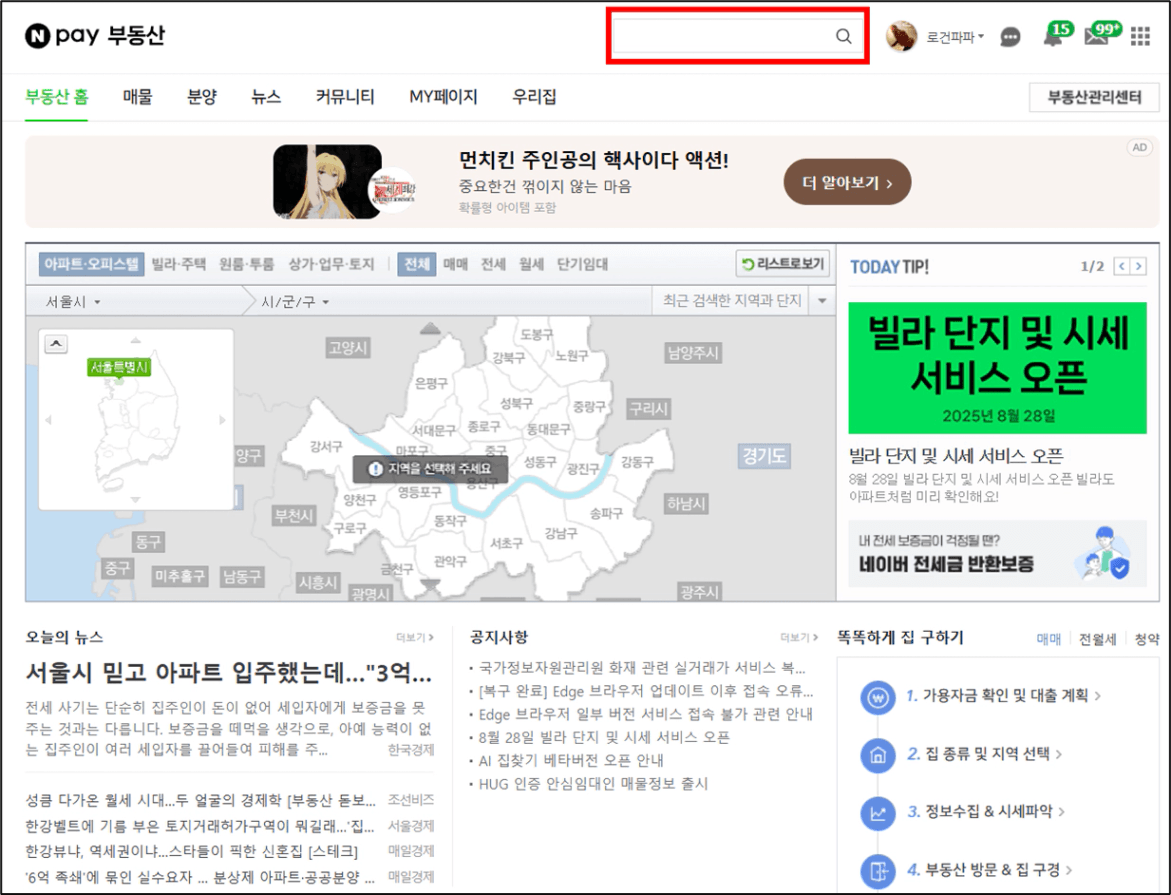Click the 리스트로보기 button
Image resolution: width=1171 pixels, height=895 pixels.
[x=782, y=264]
